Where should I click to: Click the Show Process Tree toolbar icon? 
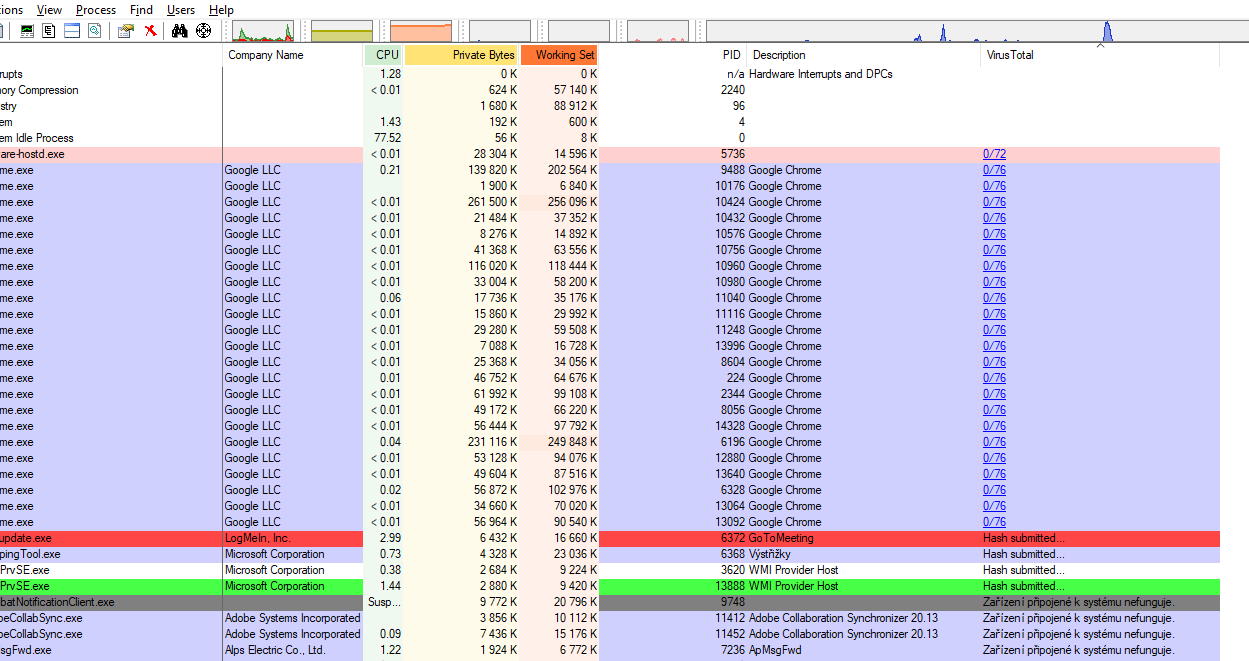49,31
